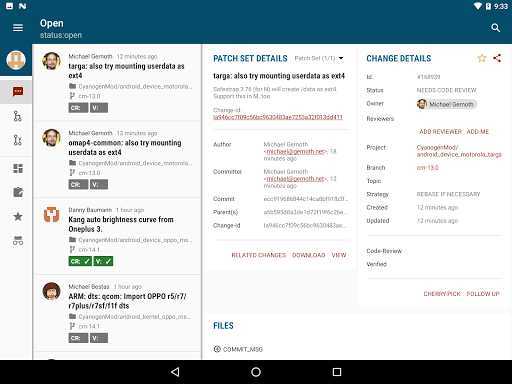This screenshot has height=384, width=512.
Task: Open the Change-Id hash link
Action: (278, 117)
